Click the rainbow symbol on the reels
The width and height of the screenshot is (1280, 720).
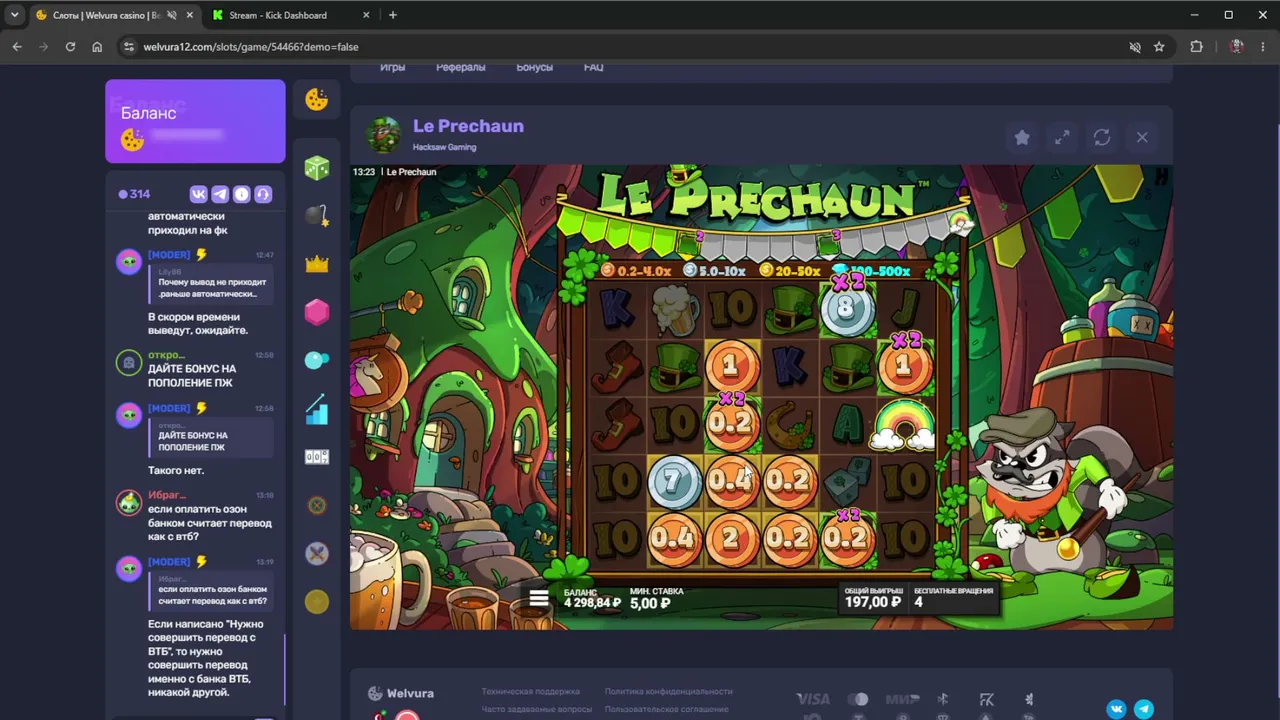(904, 426)
